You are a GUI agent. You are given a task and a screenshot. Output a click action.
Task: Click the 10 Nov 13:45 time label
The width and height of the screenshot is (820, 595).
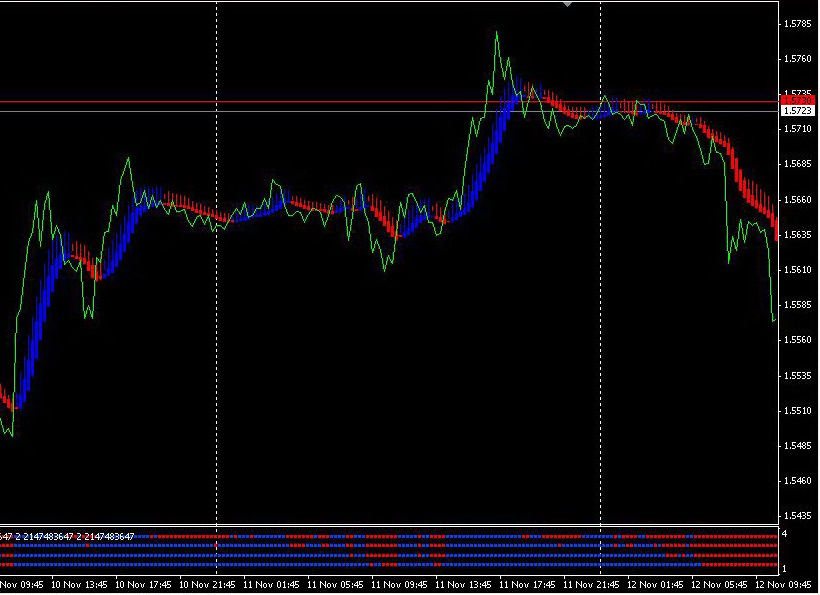pos(79,585)
